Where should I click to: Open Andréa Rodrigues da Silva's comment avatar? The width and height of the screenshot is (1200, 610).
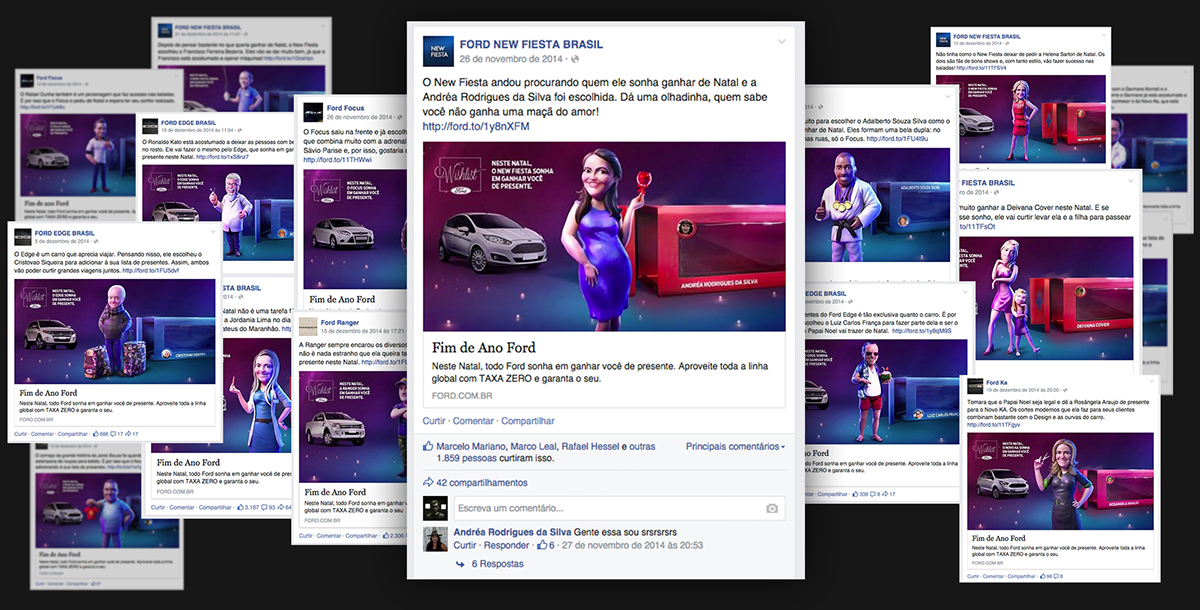435,538
